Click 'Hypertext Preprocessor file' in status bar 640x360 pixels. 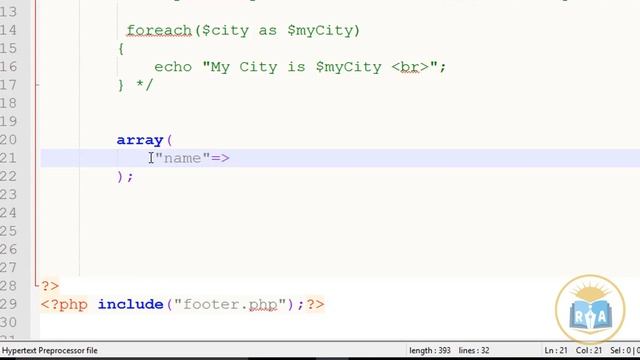[x=50, y=351]
